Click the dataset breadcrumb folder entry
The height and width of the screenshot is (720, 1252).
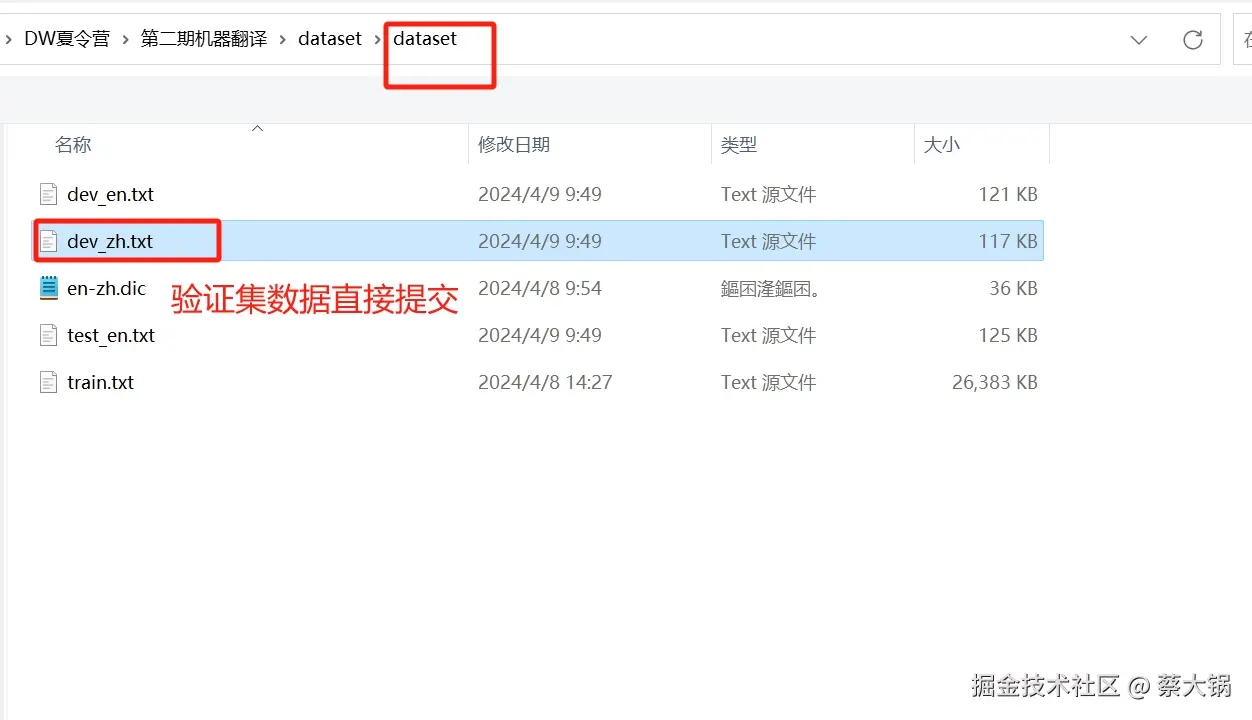(x=330, y=38)
